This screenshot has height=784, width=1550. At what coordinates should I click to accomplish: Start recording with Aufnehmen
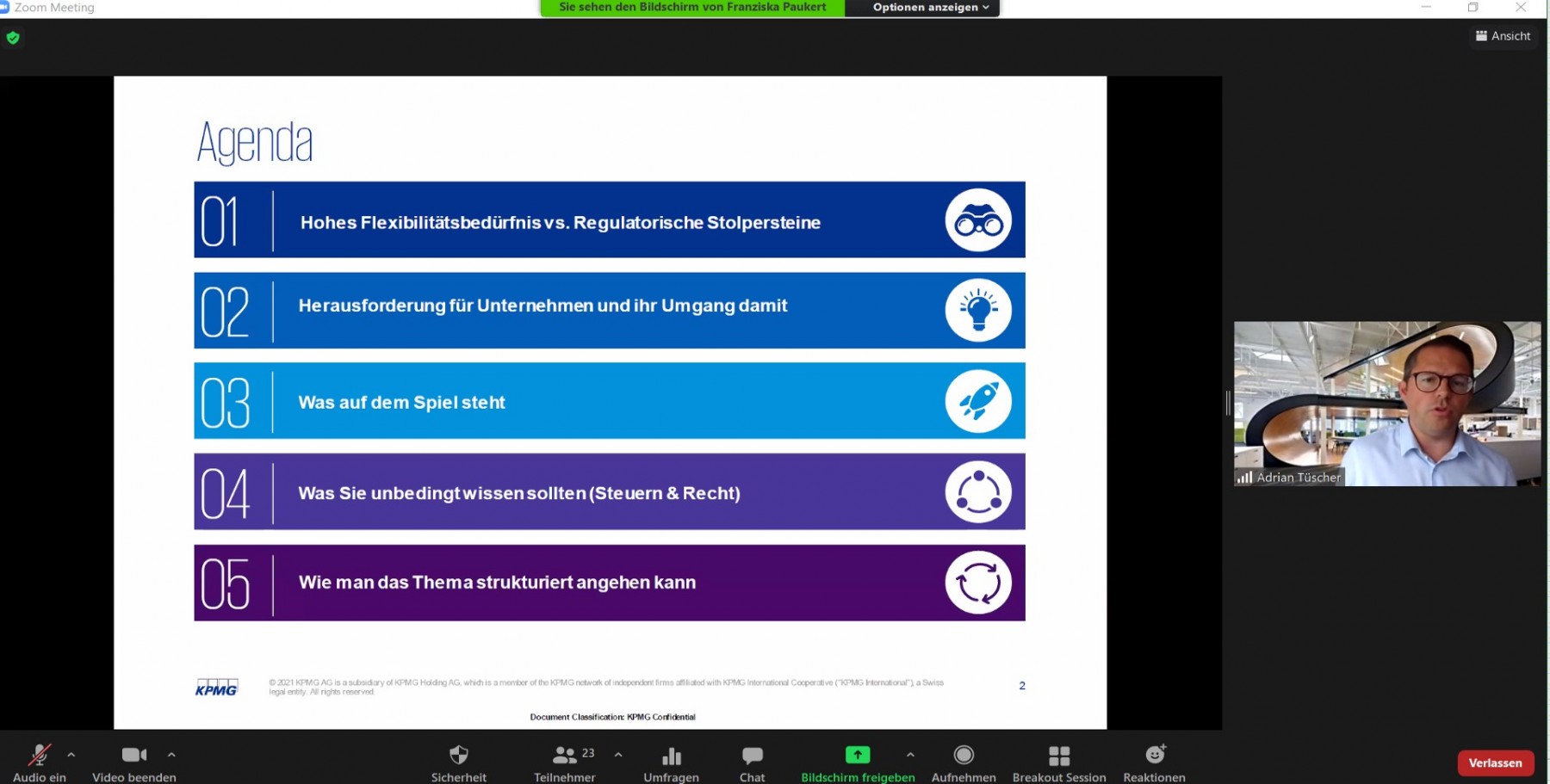(963, 756)
